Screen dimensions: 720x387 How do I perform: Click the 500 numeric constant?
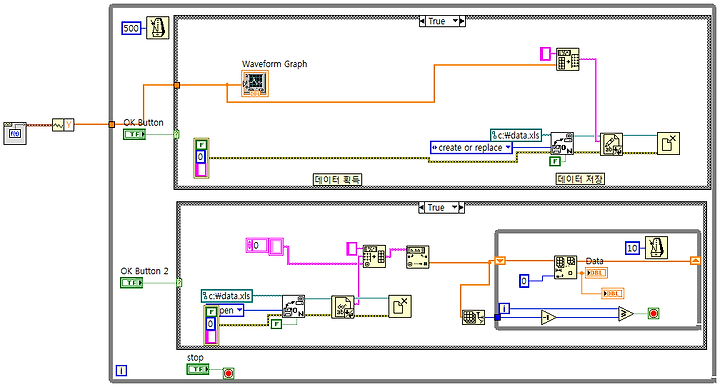(x=131, y=28)
